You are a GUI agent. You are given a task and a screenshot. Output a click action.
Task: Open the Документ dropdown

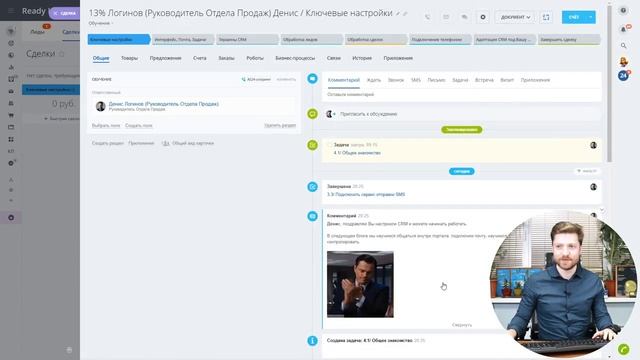click(x=515, y=17)
